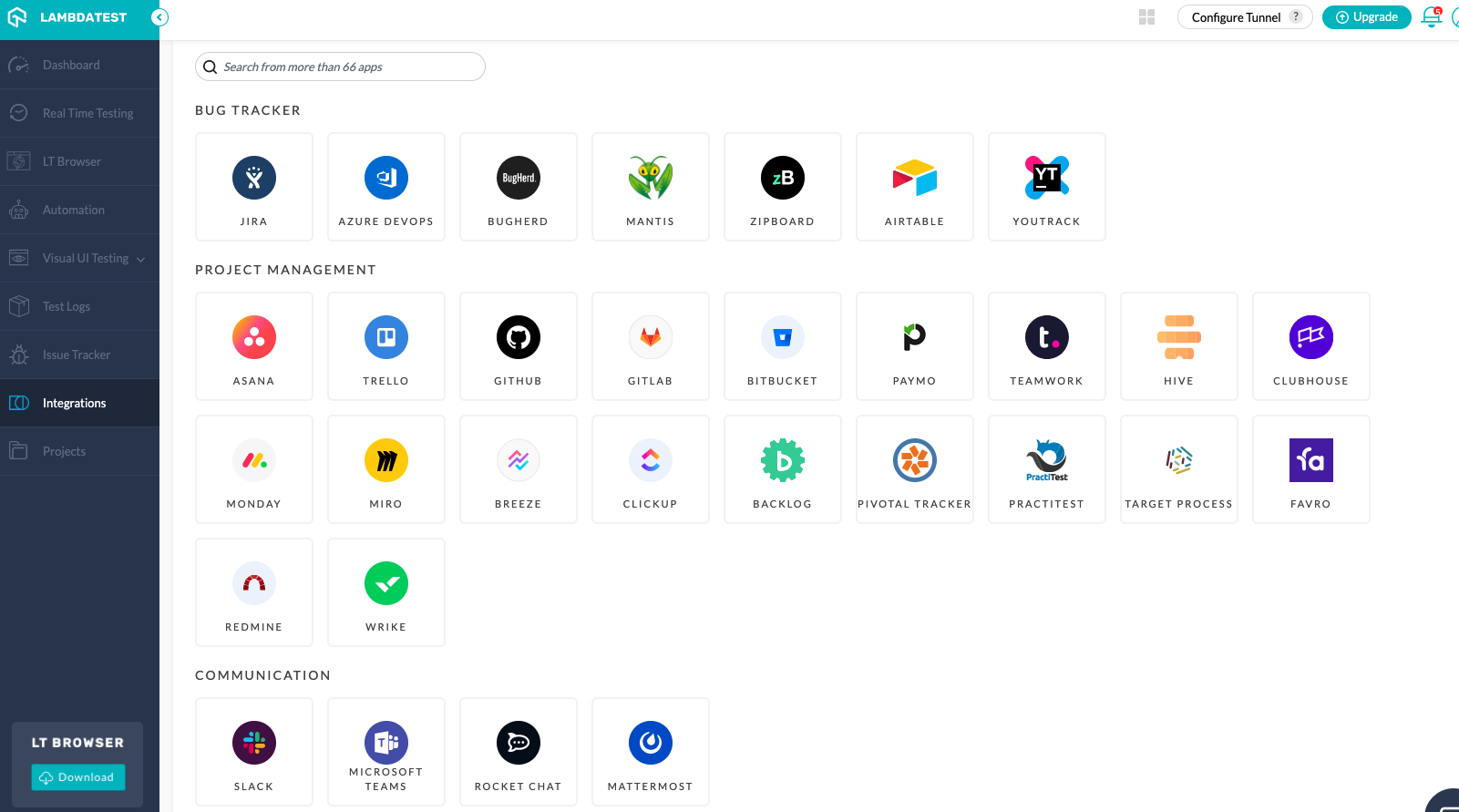The width and height of the screenshot is (1459, 812).
Task: Click the Configure Tunnel help question mark
Action: (1296, 16)
